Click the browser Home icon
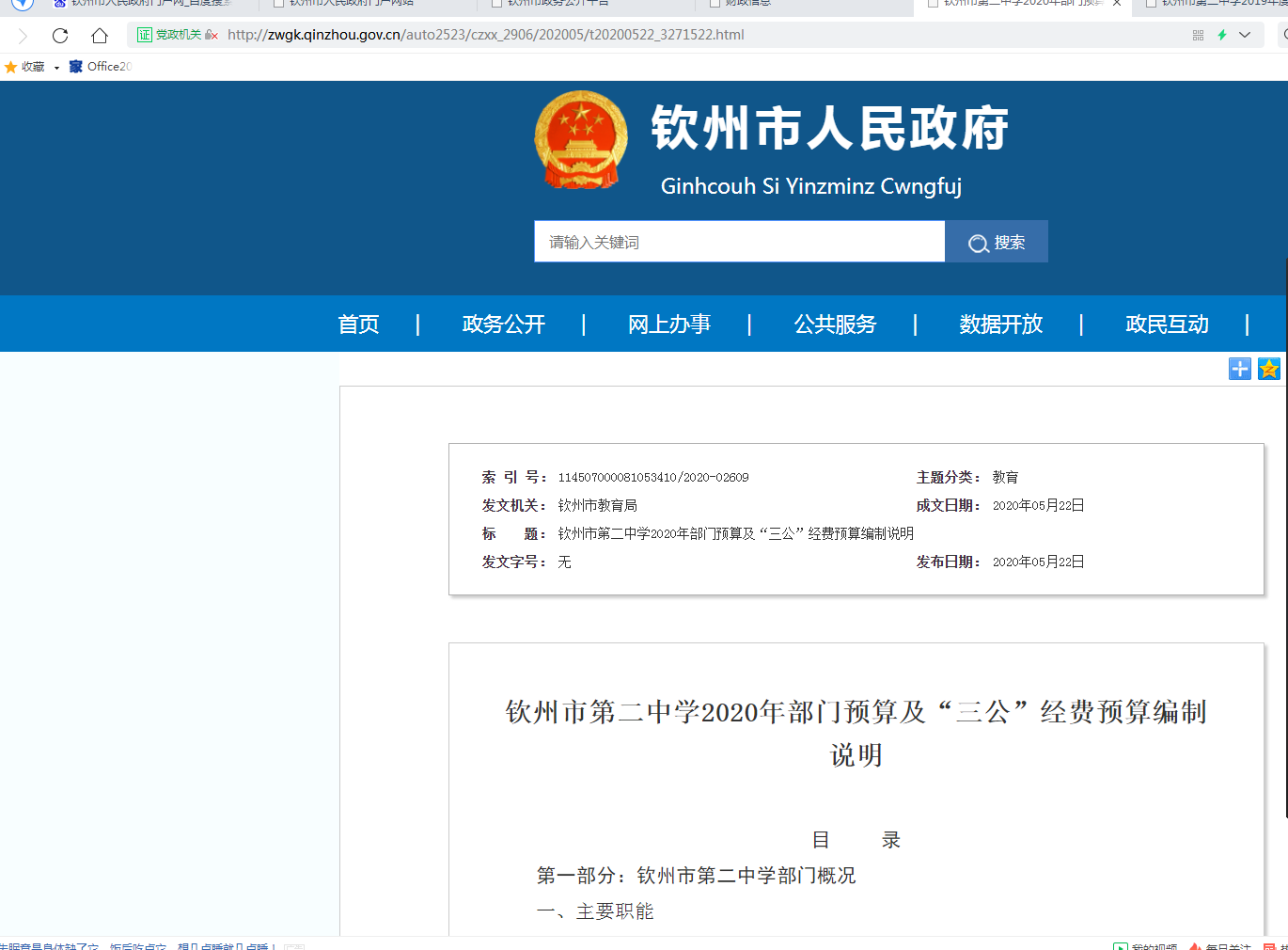Screen dimensions: 1288x950 pos(98,35)
